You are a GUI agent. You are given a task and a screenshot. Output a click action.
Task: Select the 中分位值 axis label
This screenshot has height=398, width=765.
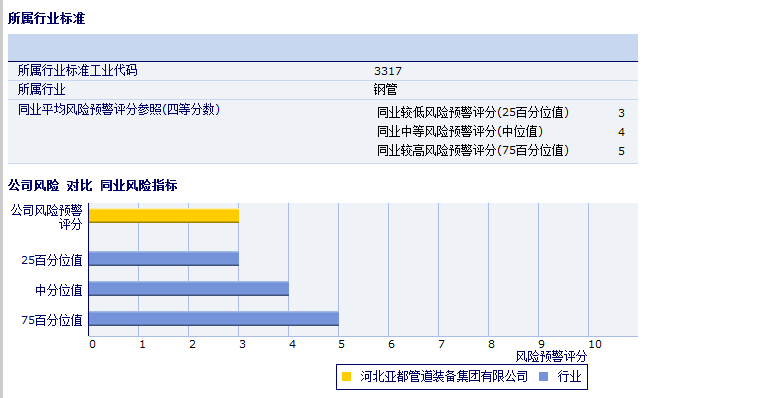pyautogui.click(x=59, y=290)
